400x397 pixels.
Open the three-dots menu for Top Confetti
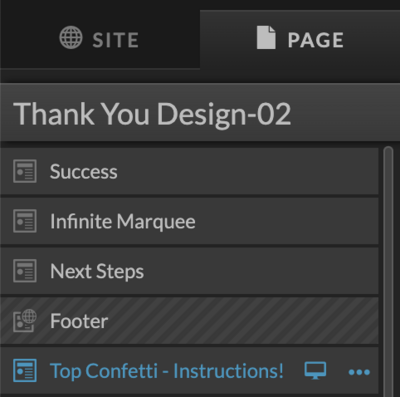tap(359, 372)
